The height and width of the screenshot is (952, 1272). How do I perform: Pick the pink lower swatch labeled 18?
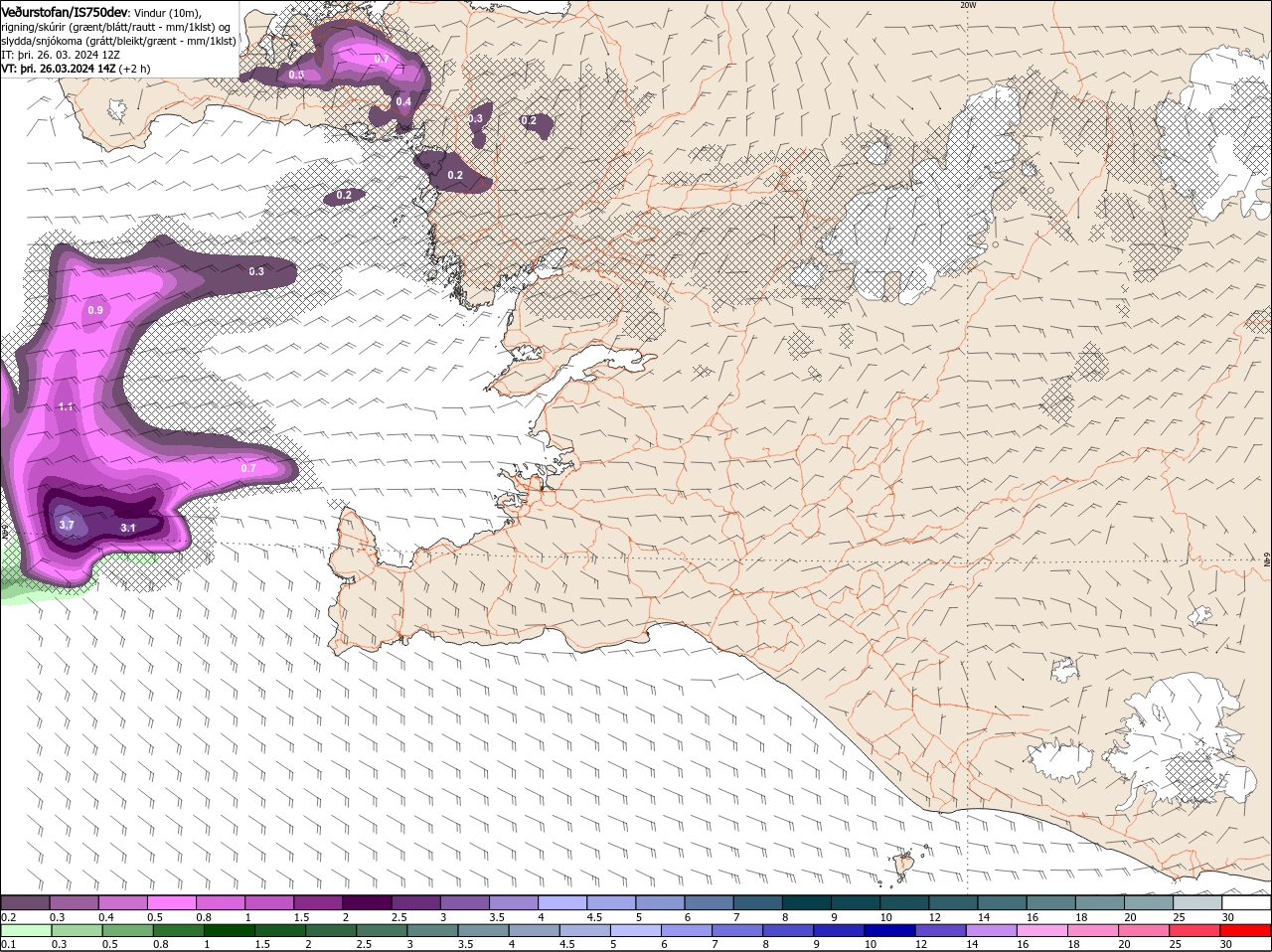click(x=1094, y=931)
